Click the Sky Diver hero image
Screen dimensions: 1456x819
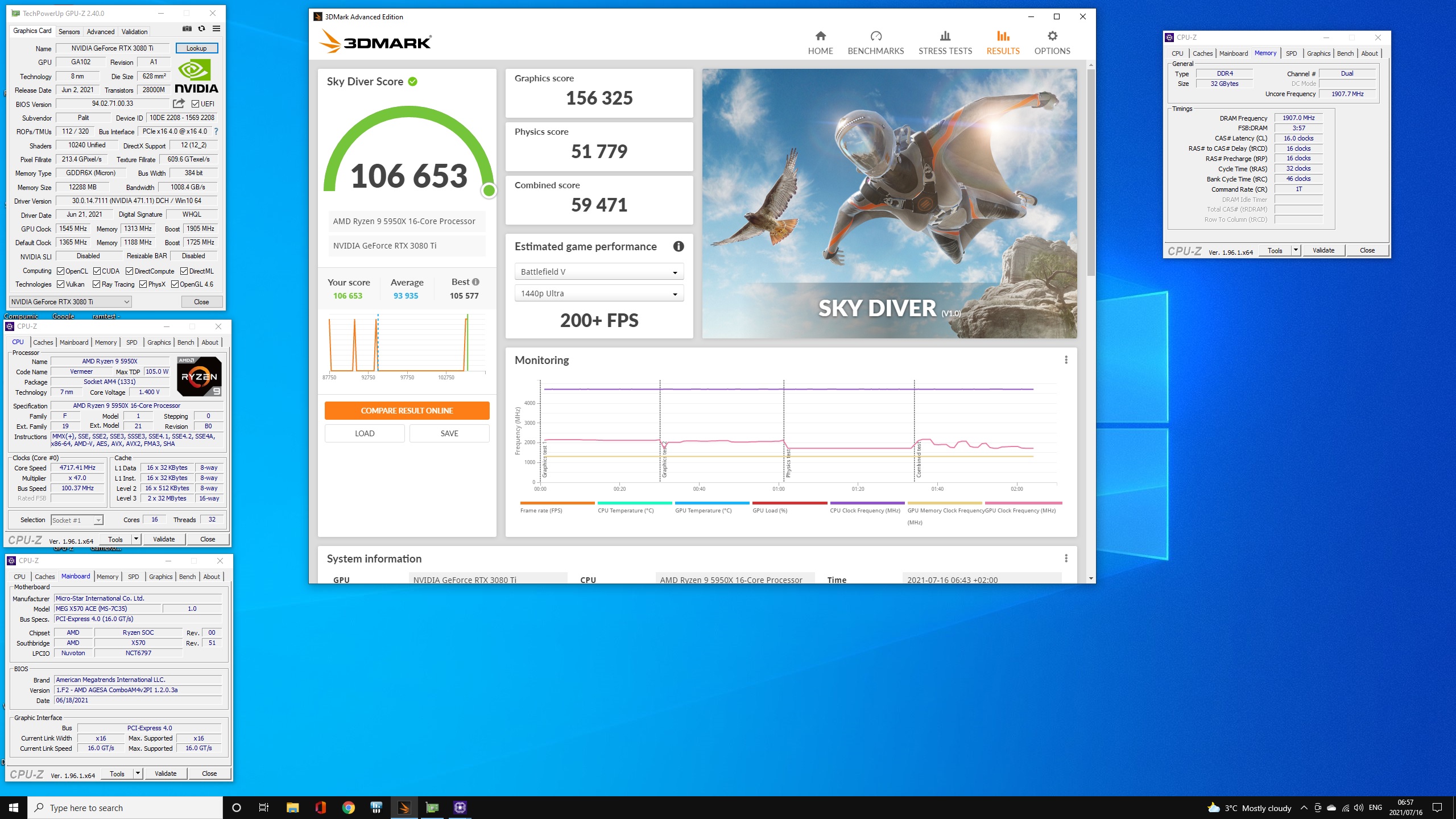[889, 204]
